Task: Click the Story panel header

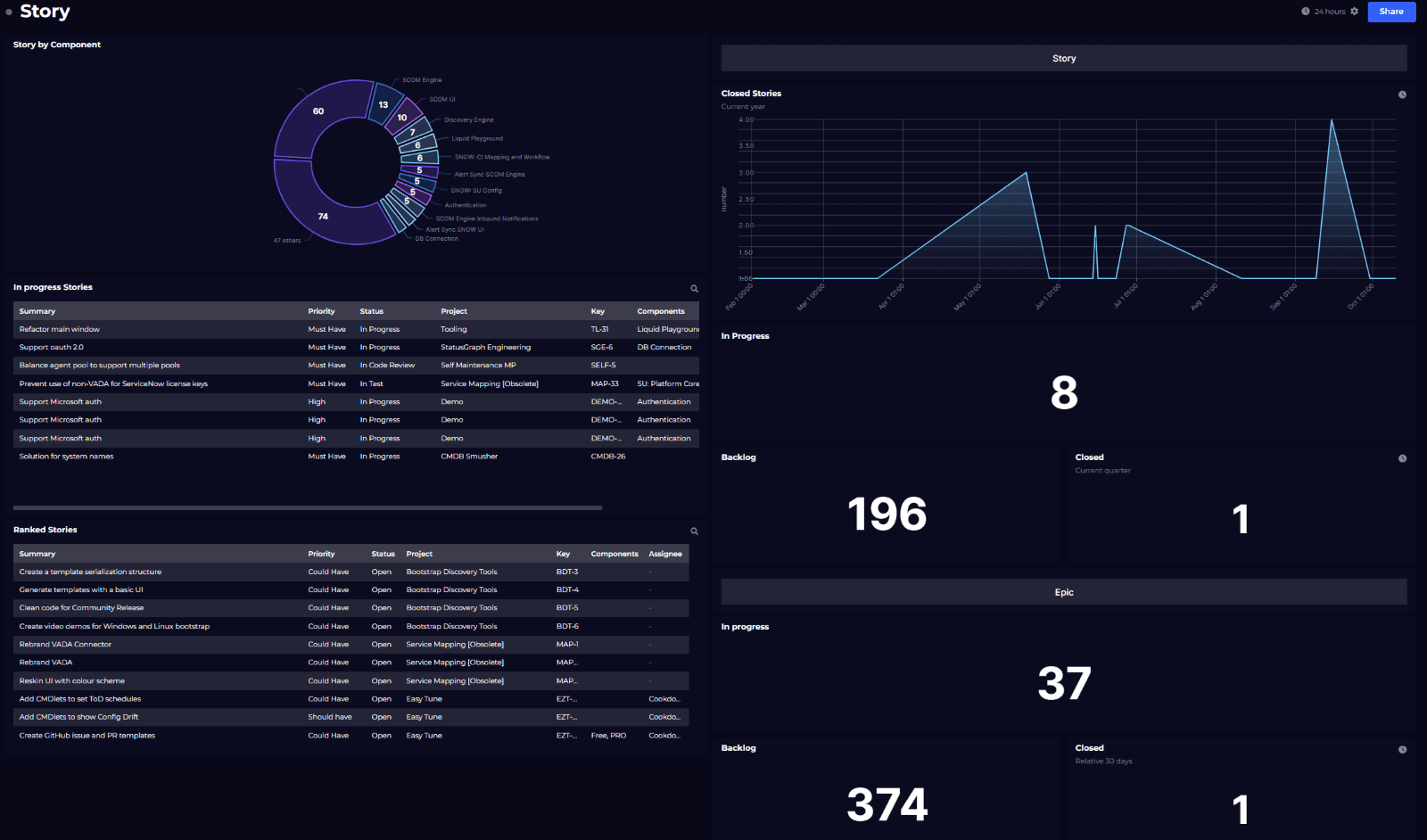Action: (x=1063, y=57)
